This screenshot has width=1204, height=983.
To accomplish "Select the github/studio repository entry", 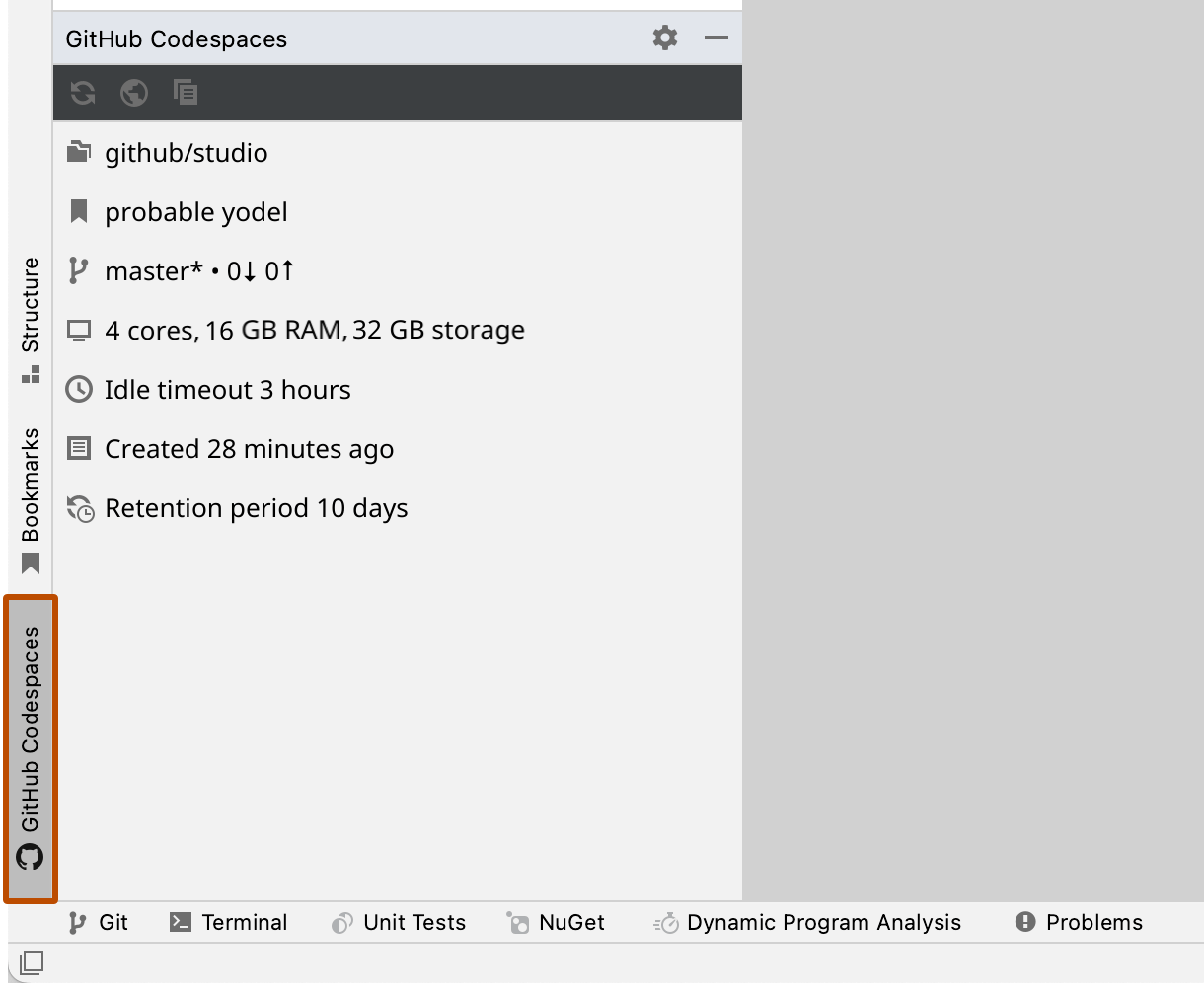I will 188,152.
